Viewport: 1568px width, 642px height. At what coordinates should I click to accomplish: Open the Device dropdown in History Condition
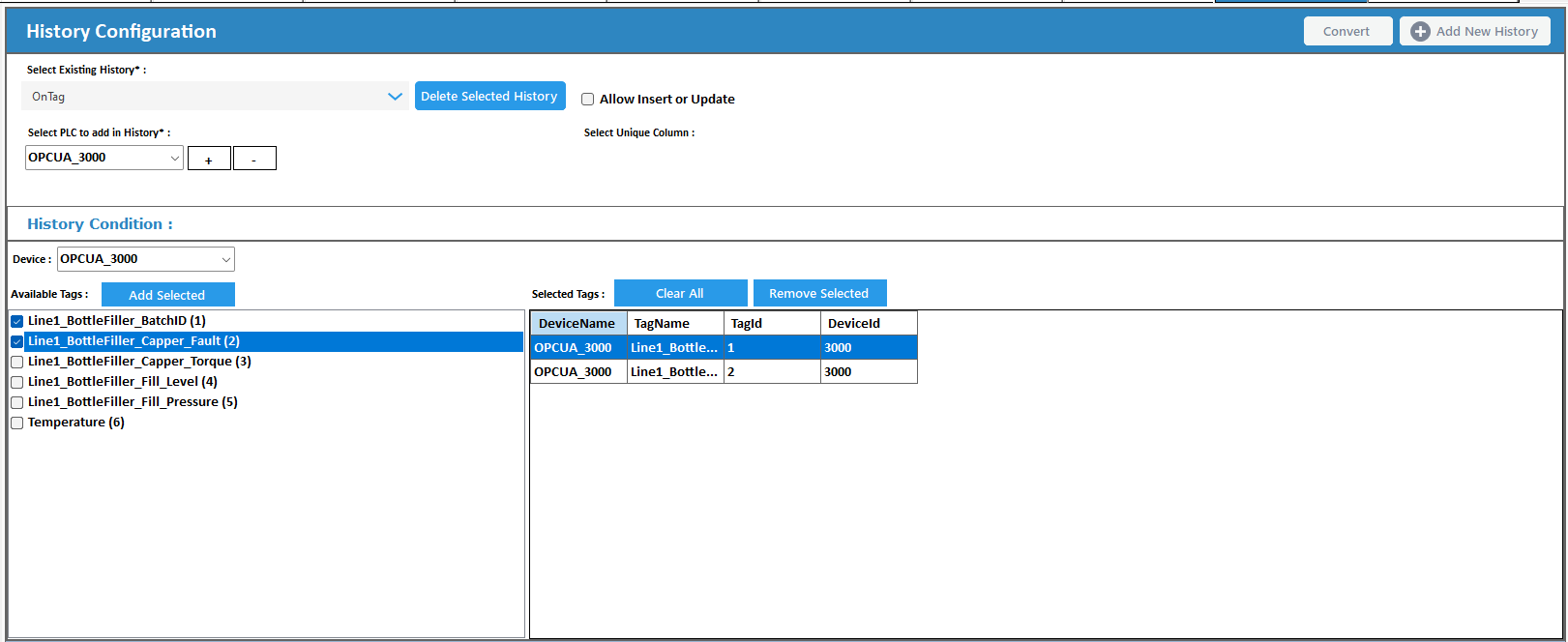225,259
